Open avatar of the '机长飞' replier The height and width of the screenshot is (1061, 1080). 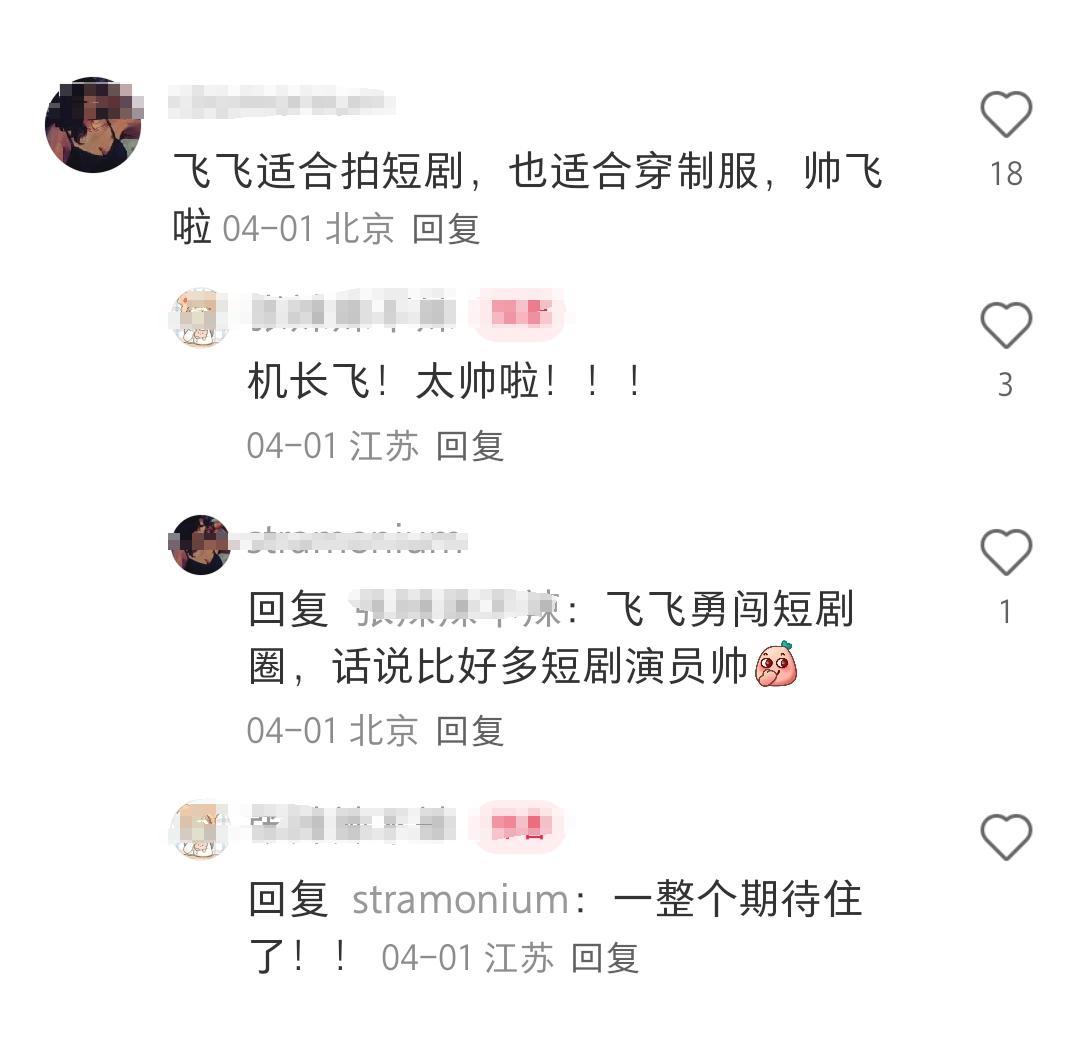click(x=199, y=318)
